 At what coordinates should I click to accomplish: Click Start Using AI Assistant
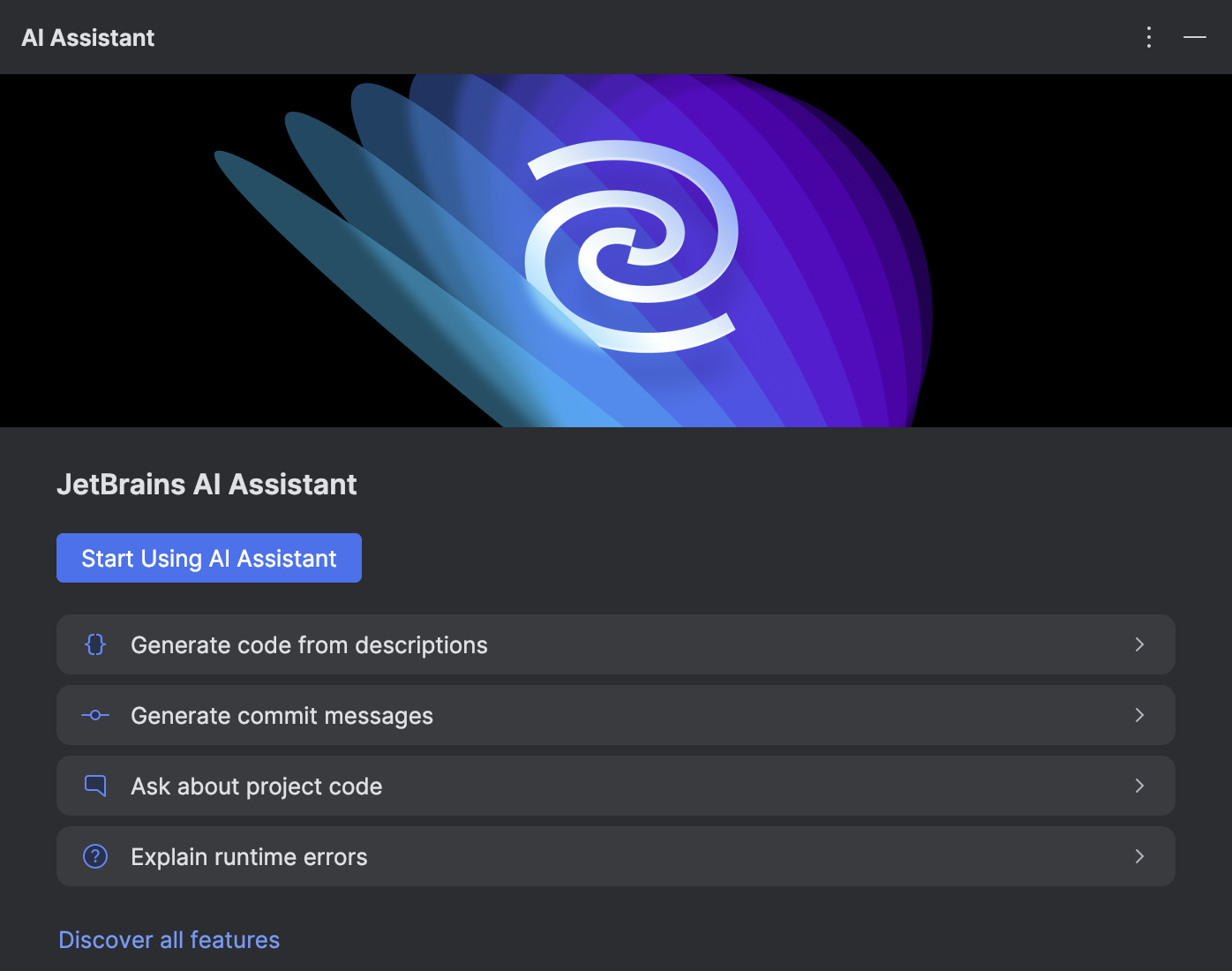tap(208, 558)
